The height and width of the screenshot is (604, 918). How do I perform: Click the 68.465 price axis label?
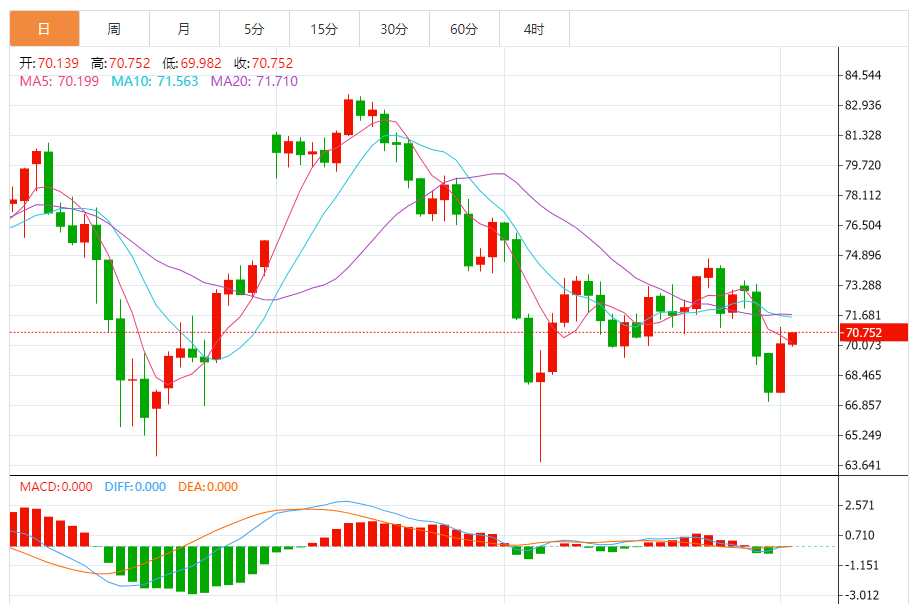pyautogui.click(x=862, y=375)
